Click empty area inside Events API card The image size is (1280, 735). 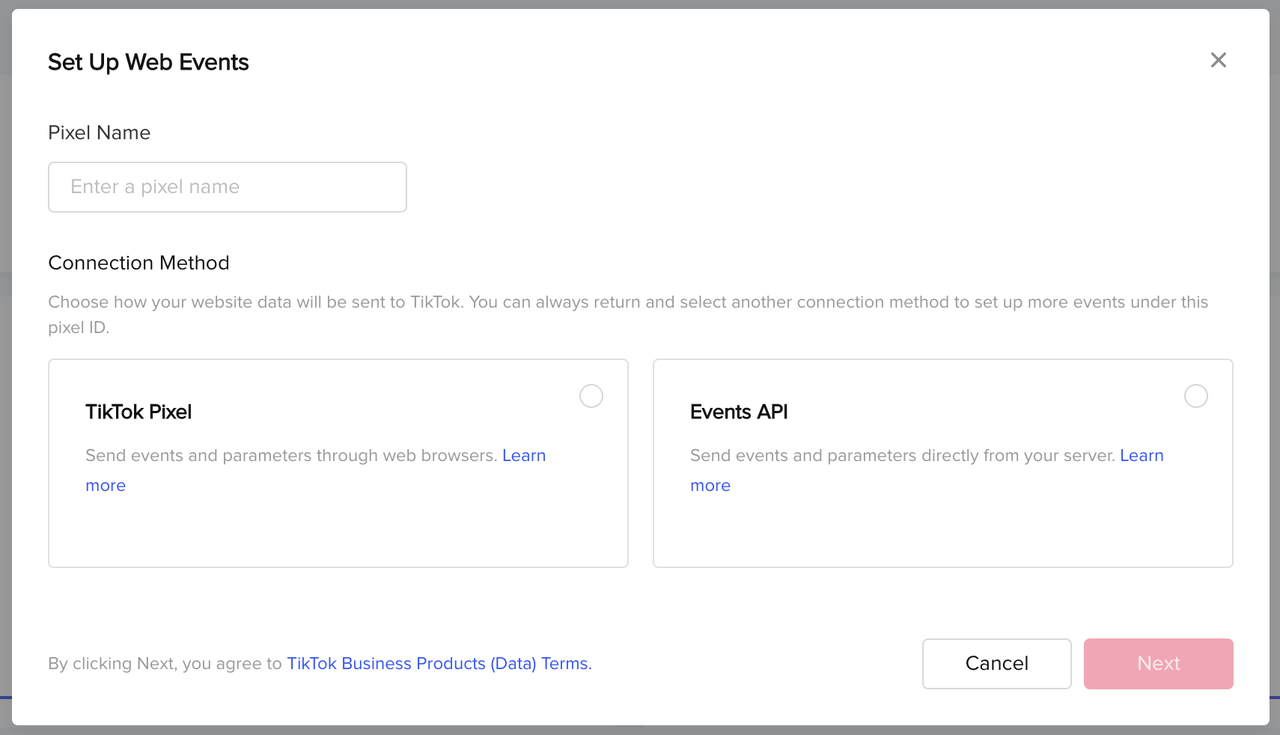[x=942, y=530]
